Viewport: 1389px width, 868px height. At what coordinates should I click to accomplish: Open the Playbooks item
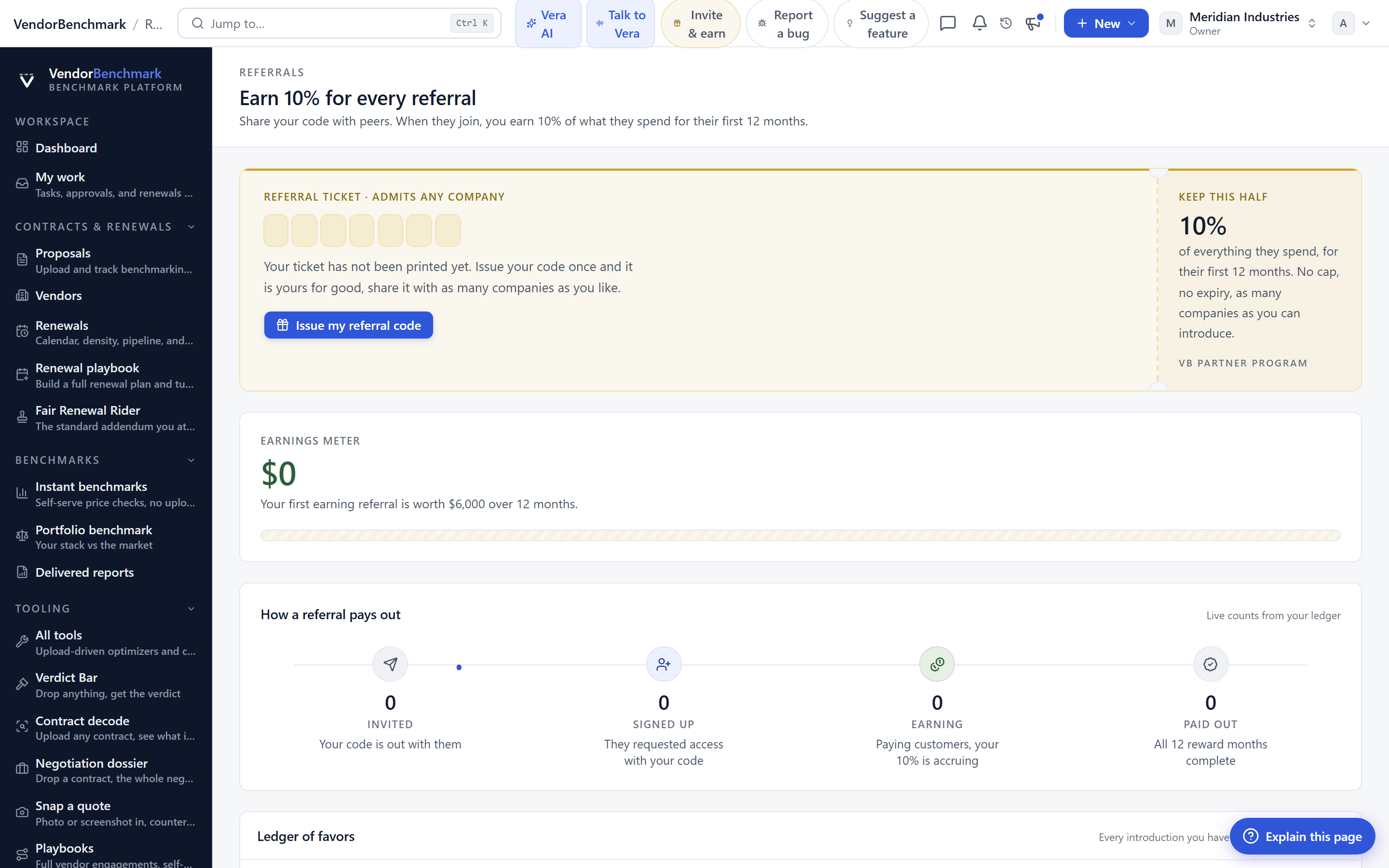(x=106, y=854)
